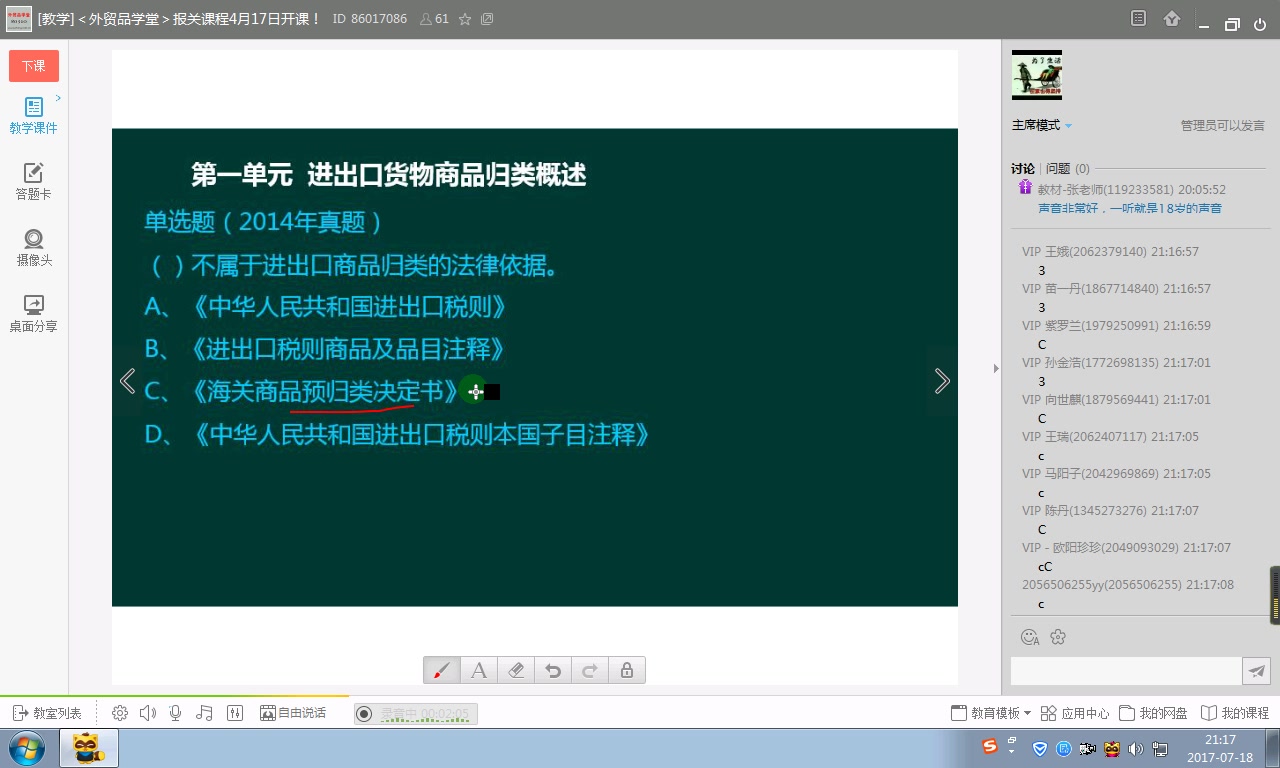The width and height of the screenshot is (1280, 768).
Task: Mute the speaker volume icon
Action: coord(148,713)
